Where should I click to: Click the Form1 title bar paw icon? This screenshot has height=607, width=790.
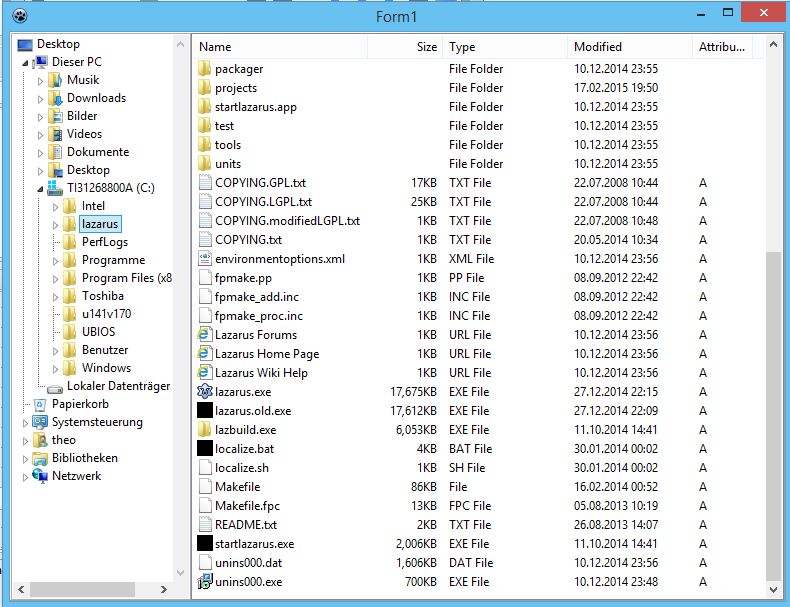[x=20, y=16]
